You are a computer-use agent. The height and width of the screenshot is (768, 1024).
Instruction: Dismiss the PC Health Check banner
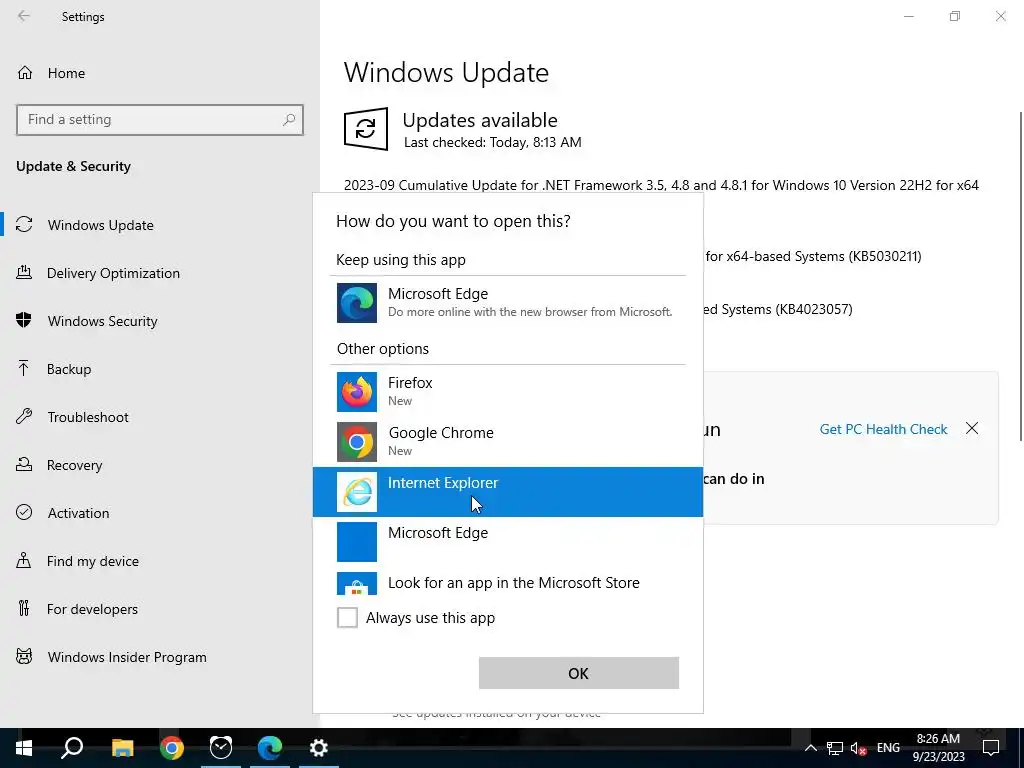pyautogui.click(x=972, y=428)
